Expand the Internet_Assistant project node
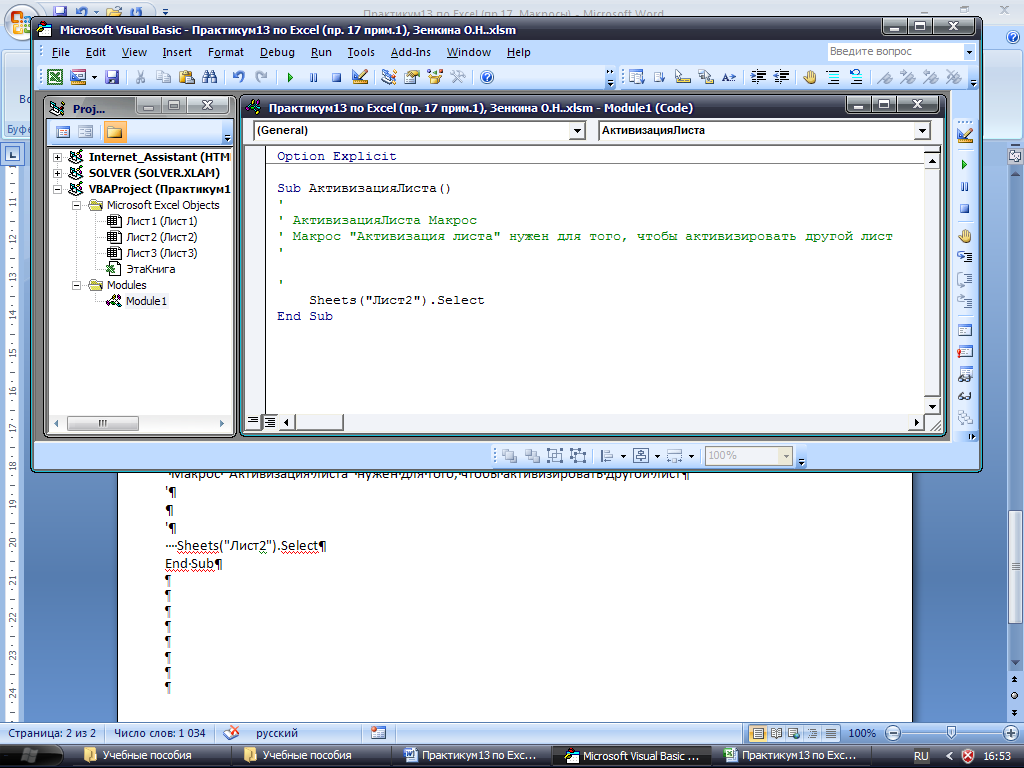 57,157
